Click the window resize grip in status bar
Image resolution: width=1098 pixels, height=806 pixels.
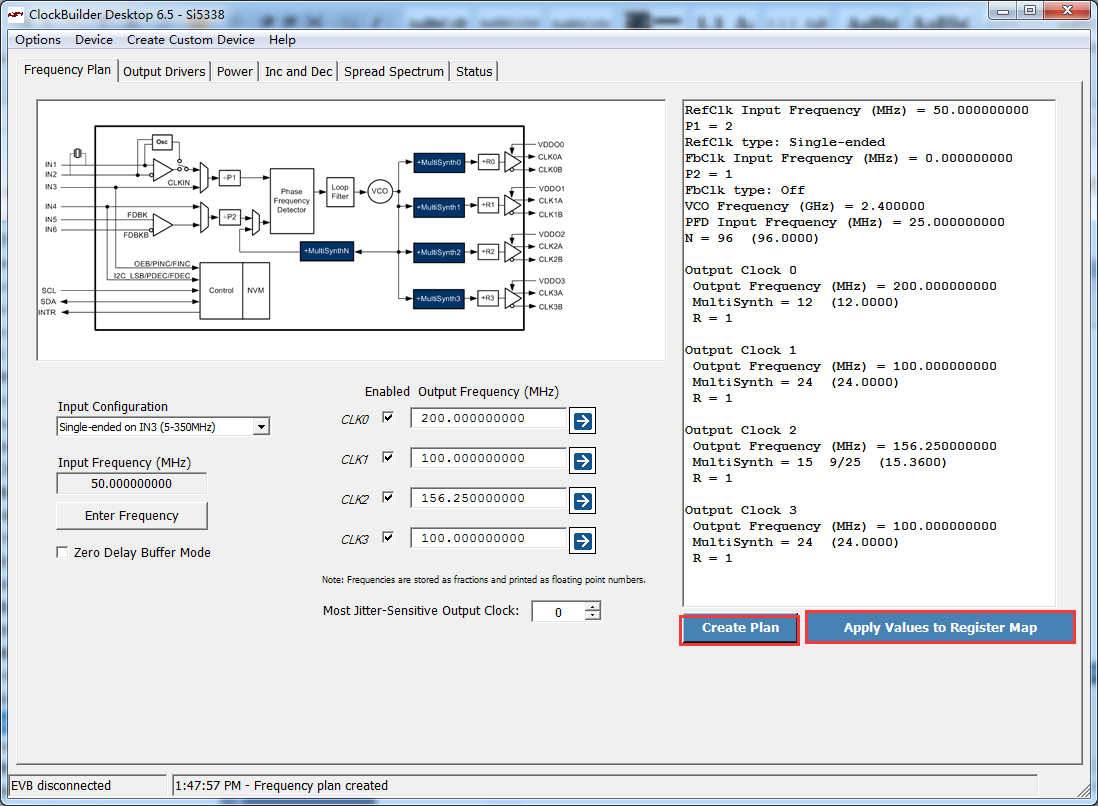[1083, 791]
